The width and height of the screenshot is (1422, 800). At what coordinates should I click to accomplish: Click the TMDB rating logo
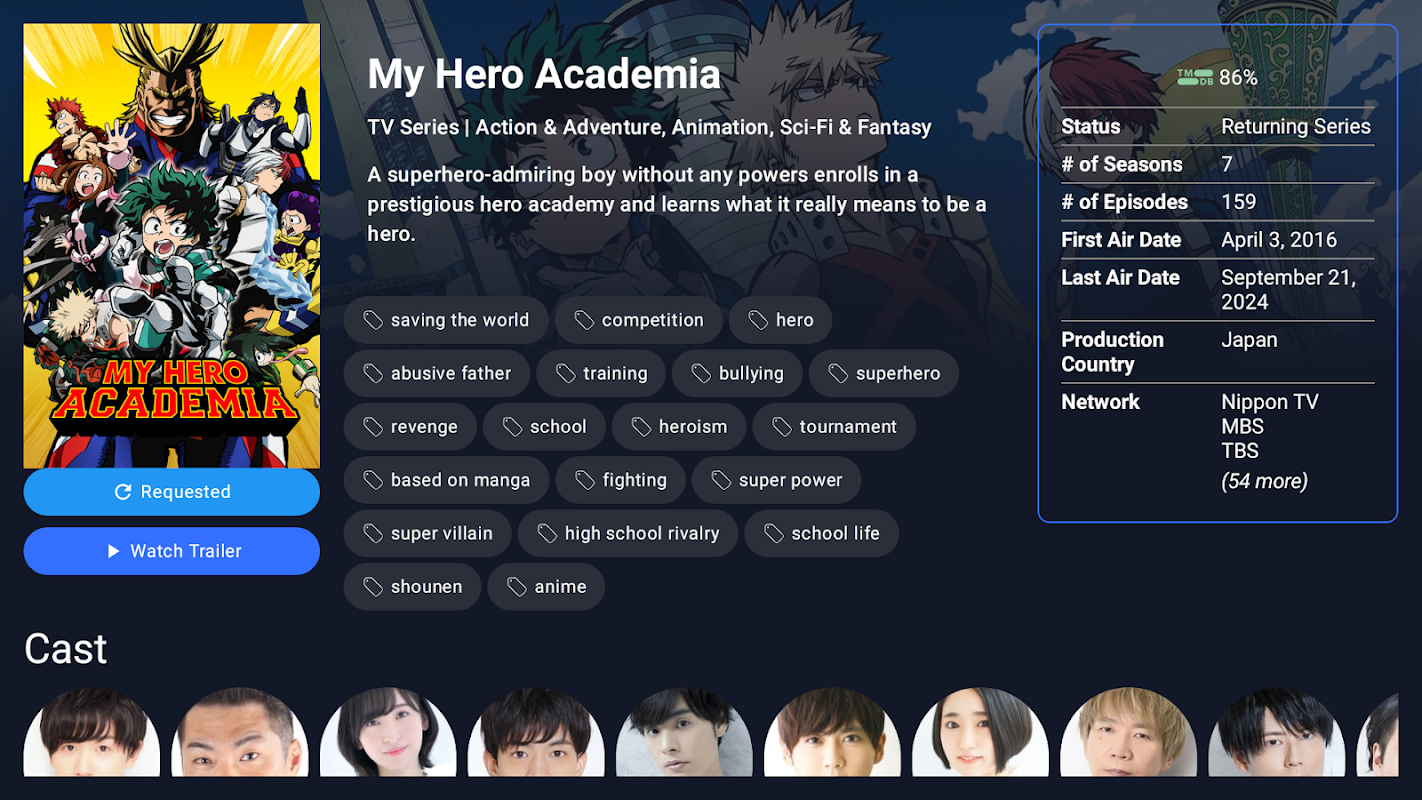pos(1195,77)
